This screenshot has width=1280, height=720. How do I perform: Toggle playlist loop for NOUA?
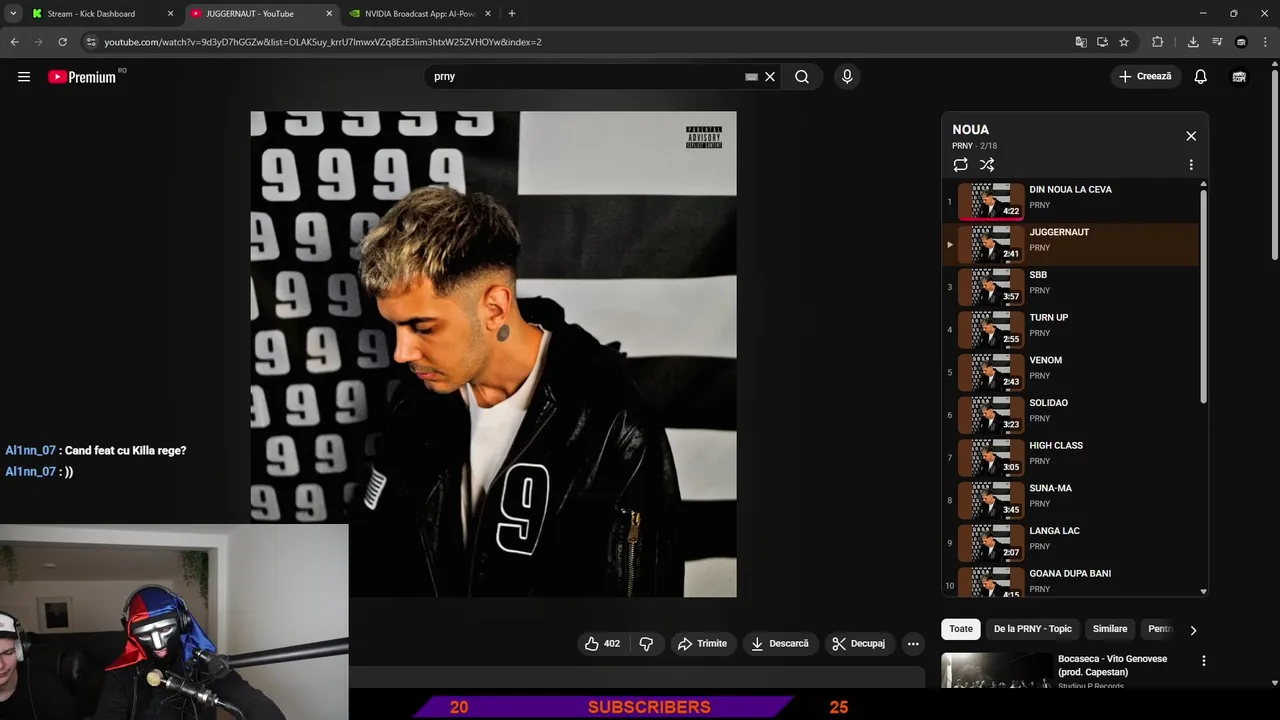pyautogui.click(x=960, y=165)
